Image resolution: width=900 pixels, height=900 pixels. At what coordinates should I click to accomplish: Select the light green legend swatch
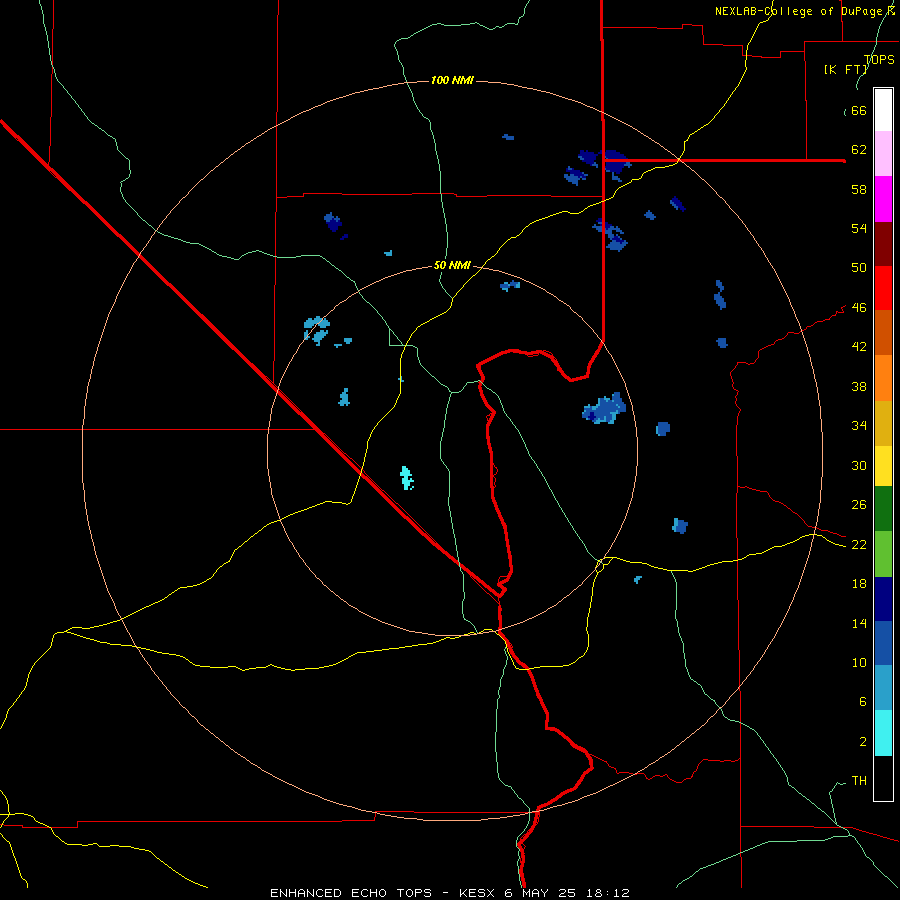[883, 554]
